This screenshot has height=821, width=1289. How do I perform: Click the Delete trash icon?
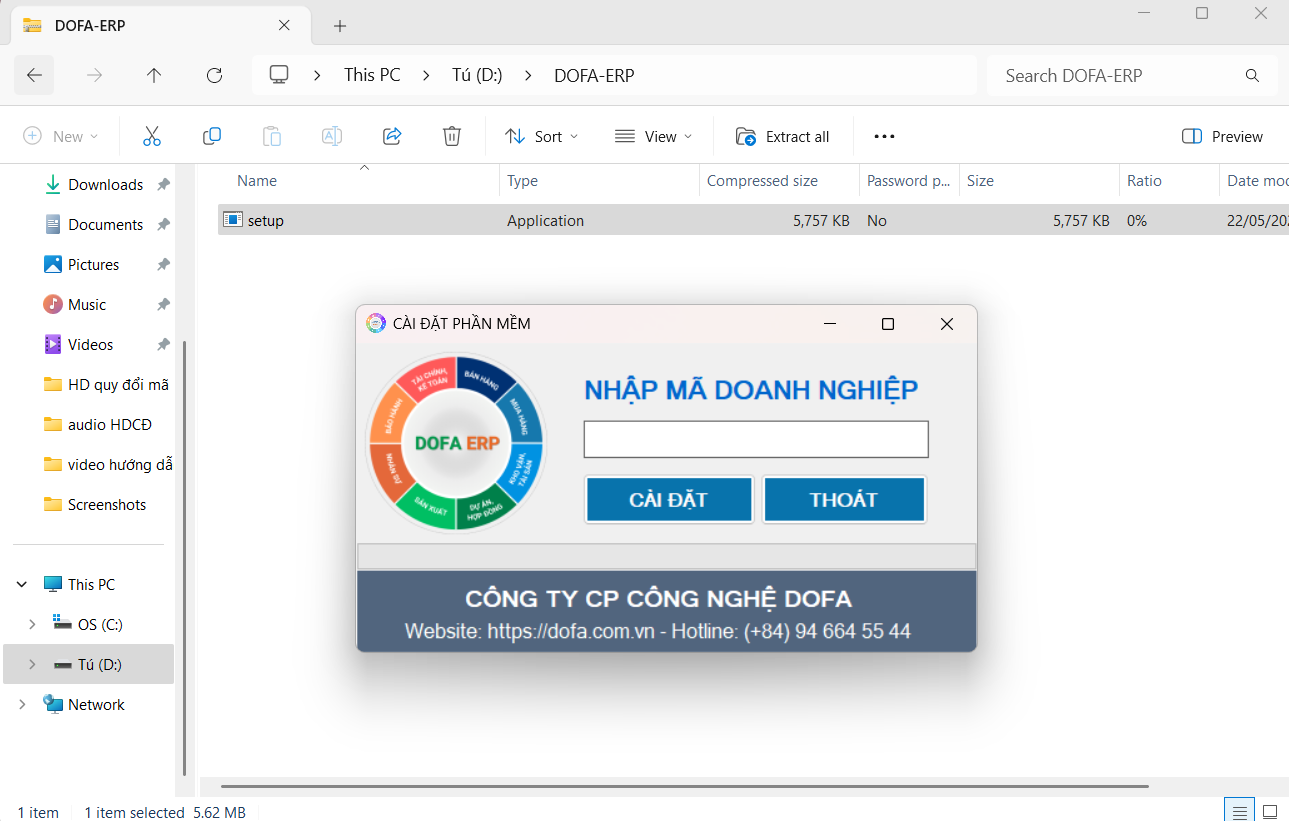[452, 136]
